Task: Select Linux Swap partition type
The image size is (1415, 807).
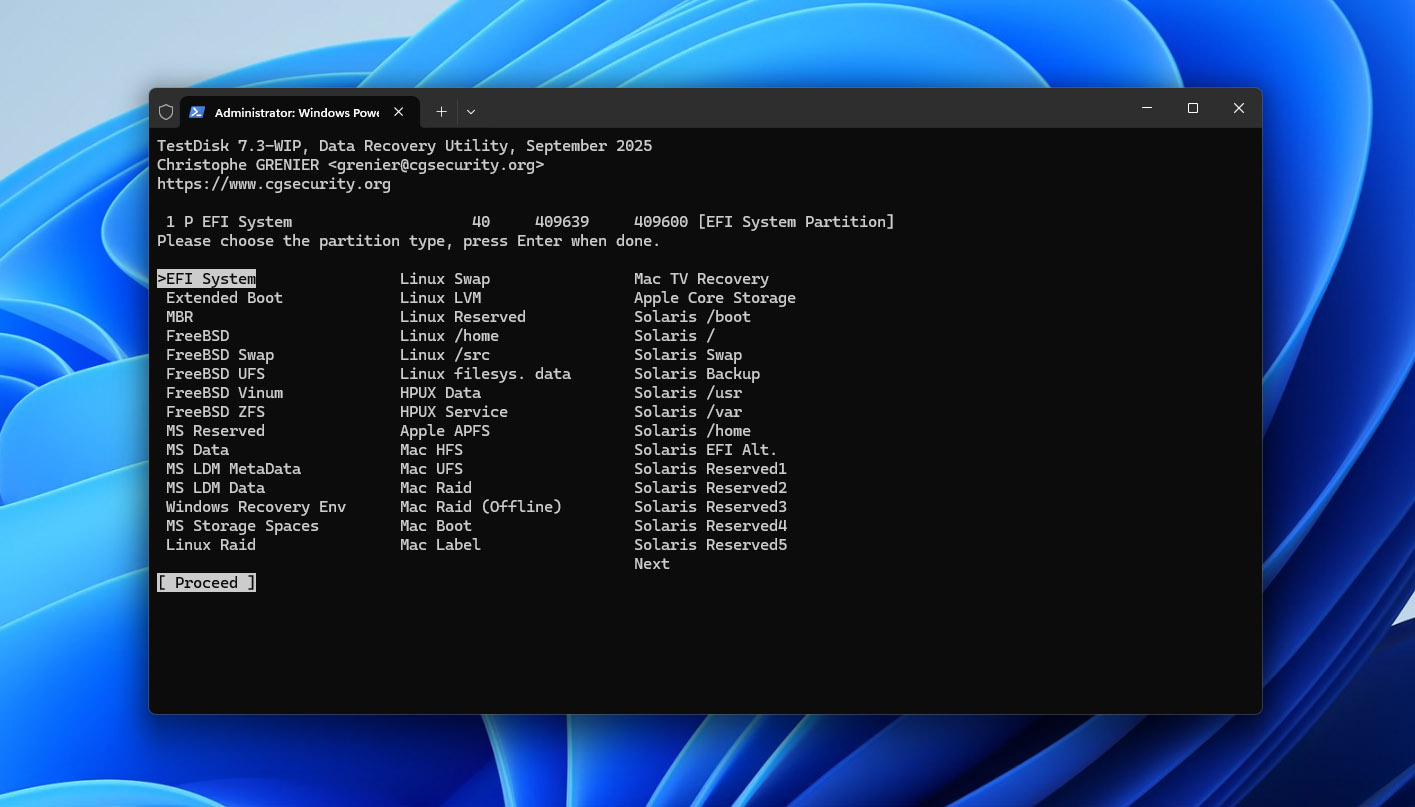Action: coord(445,279)
